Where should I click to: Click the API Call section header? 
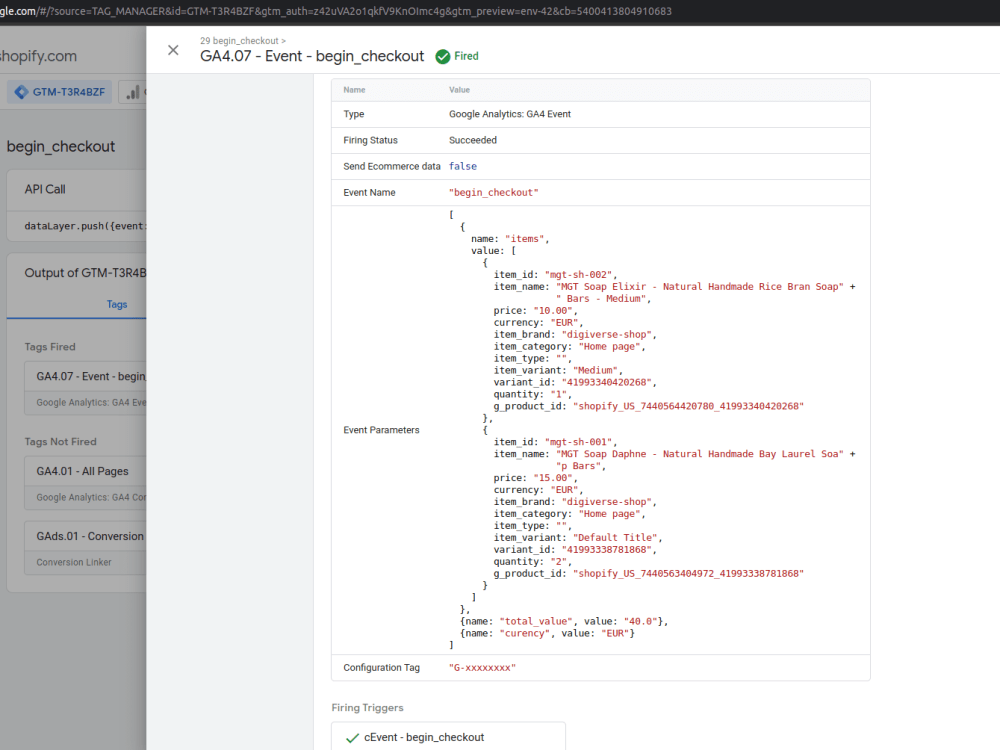coord(45,189)
